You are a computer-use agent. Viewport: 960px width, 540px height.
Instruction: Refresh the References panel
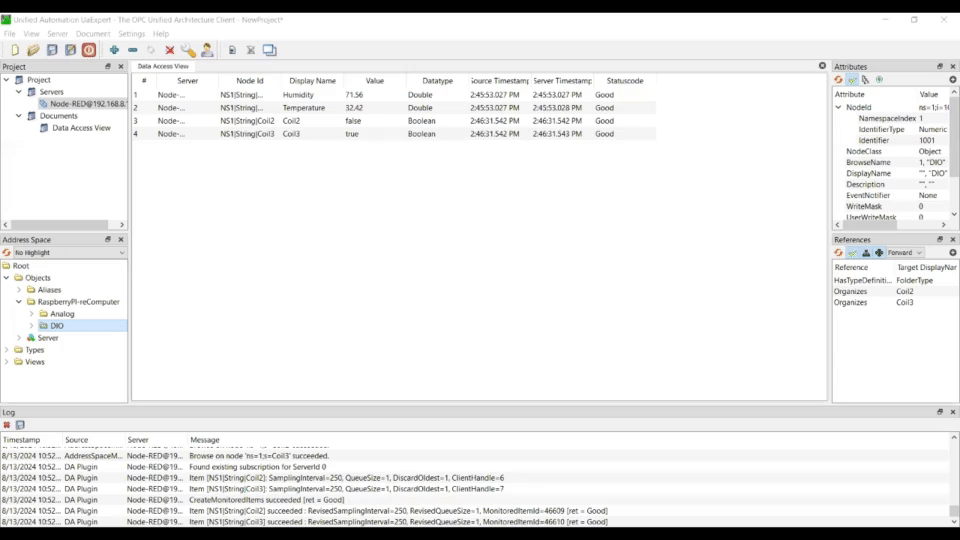[838, 253]
